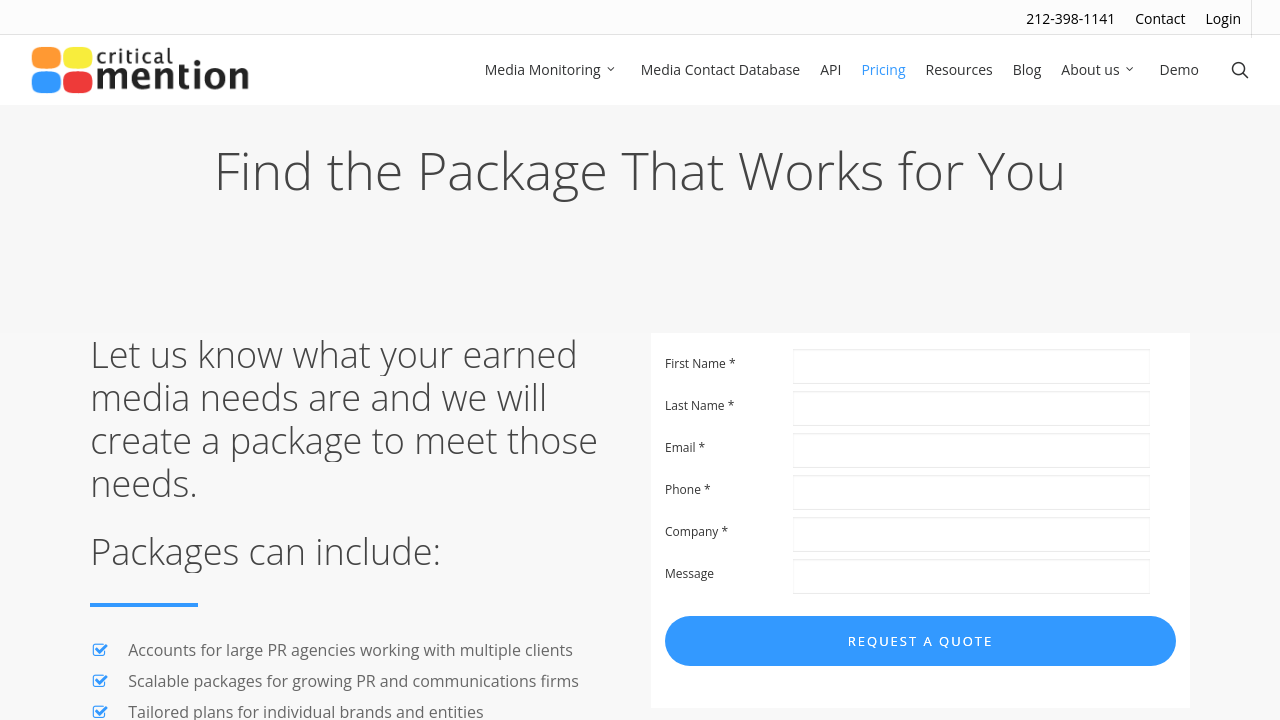Click checkmark icon beside large PR agencies

(x=100, y=650)
